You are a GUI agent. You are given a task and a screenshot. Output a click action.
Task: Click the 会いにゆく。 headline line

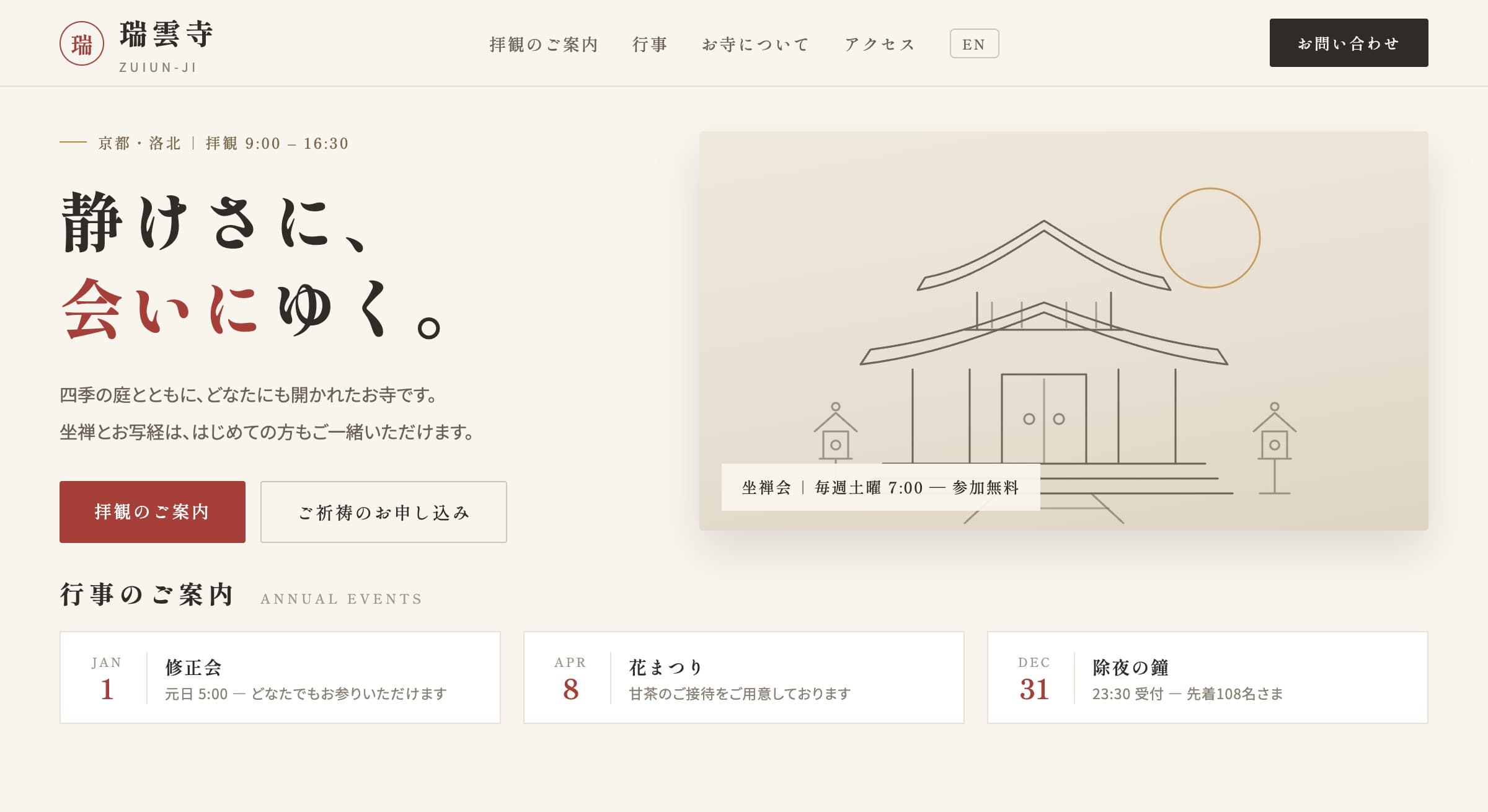pos(251,309)
